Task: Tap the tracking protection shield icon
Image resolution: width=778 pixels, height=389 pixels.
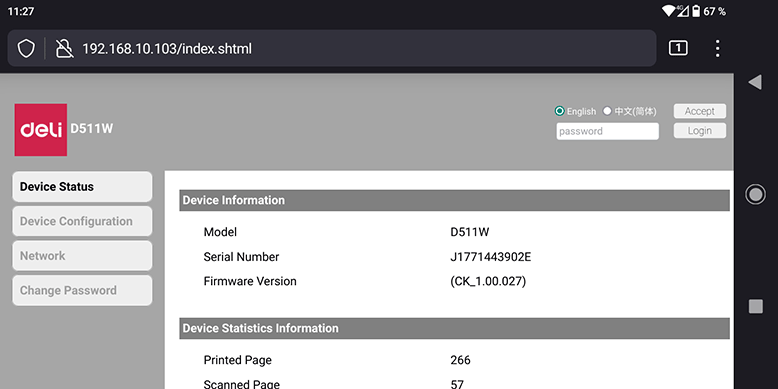Action: [26, 49]
